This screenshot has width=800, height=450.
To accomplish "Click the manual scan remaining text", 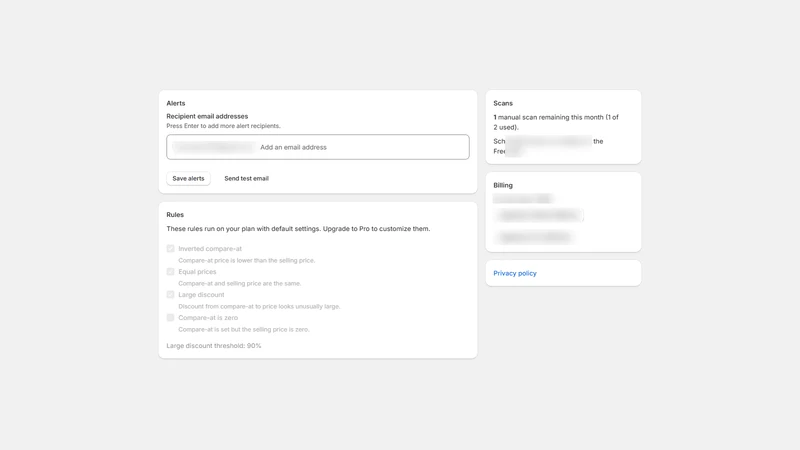I will tap(556, 122).
